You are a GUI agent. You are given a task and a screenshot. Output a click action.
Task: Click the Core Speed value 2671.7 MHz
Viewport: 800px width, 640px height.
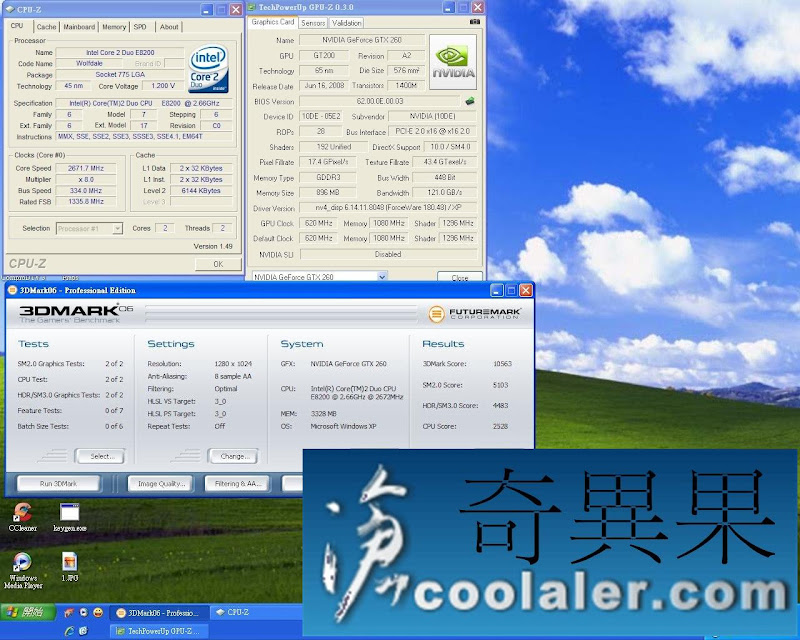click(x=86, y=168)
